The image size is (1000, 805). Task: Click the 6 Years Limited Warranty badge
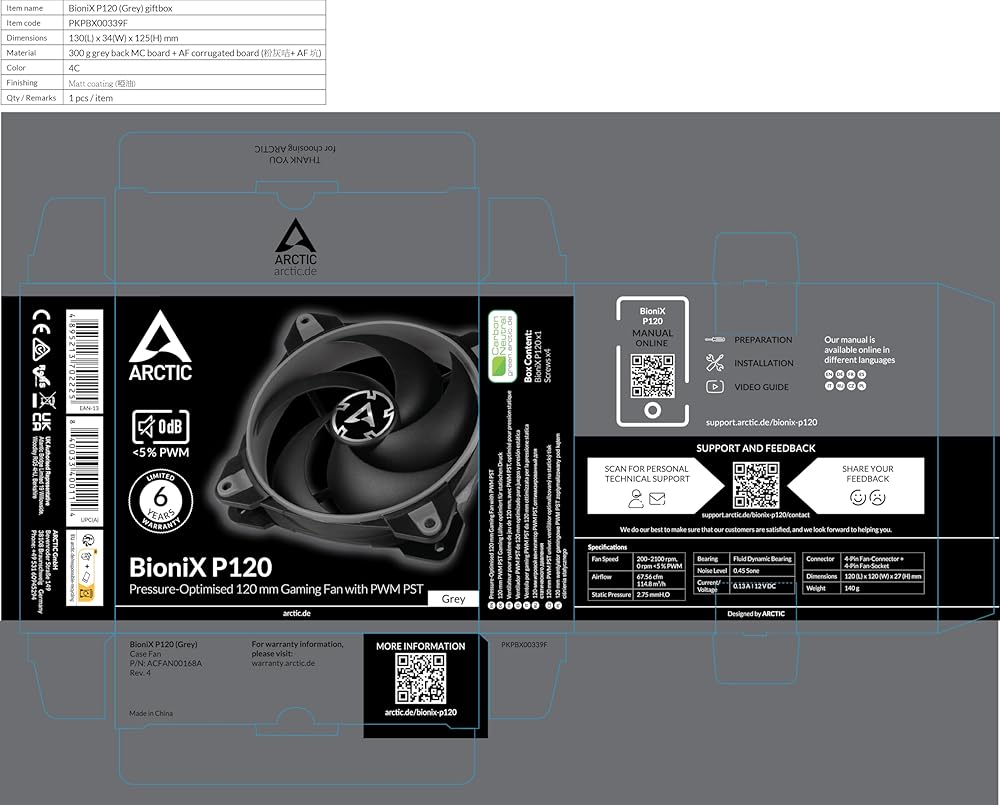pyautogui.click(x=160, y=501)
